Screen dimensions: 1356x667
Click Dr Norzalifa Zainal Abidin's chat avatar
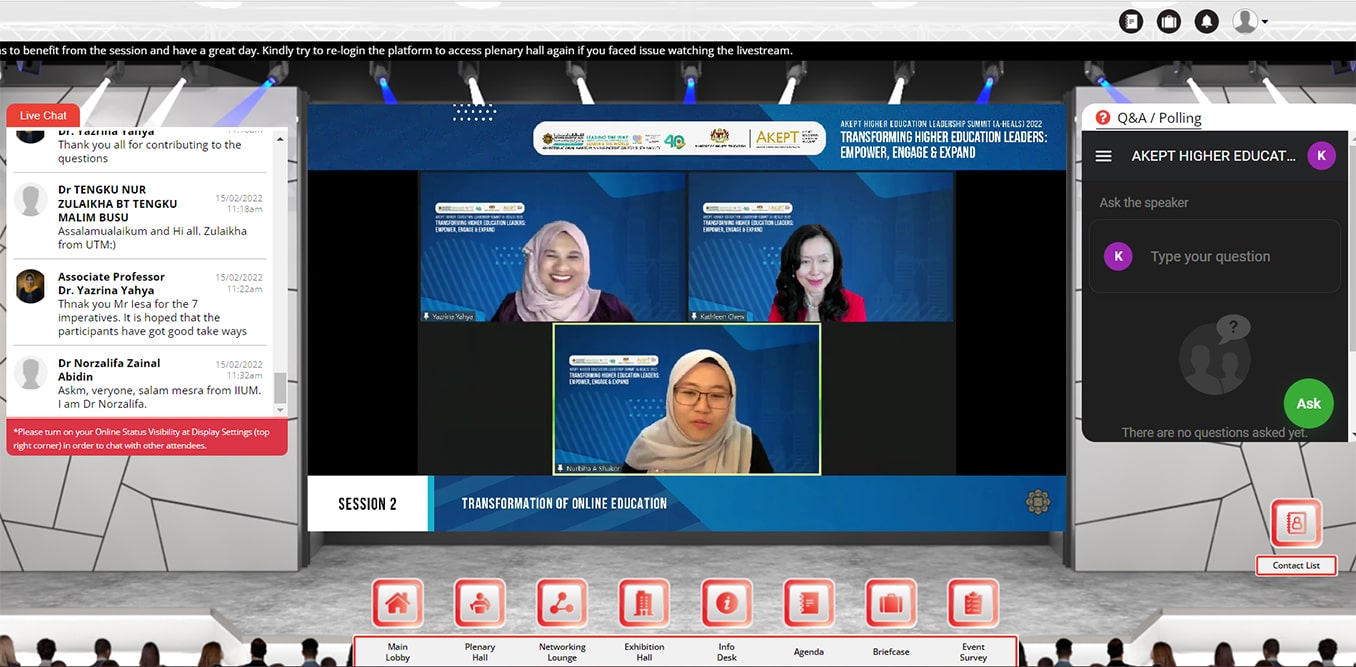31,372
